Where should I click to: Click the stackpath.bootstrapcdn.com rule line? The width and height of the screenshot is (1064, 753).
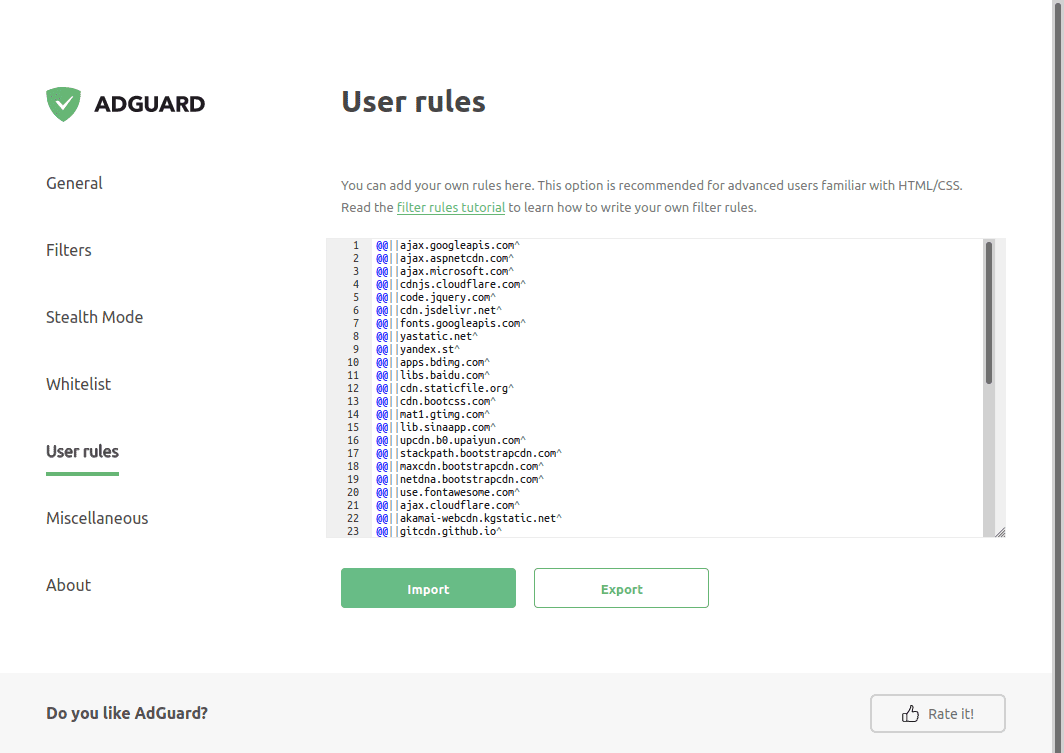point(478,453)
